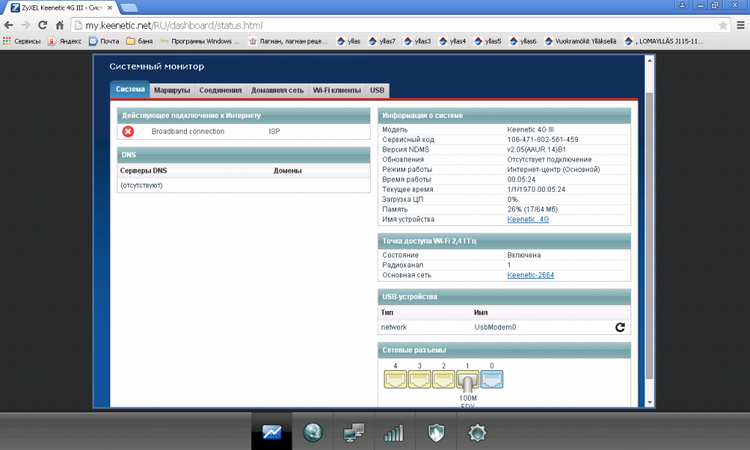Click connected network port 1 icon
Viewport: 750px width, 450px height.
[x=467, y=380]
